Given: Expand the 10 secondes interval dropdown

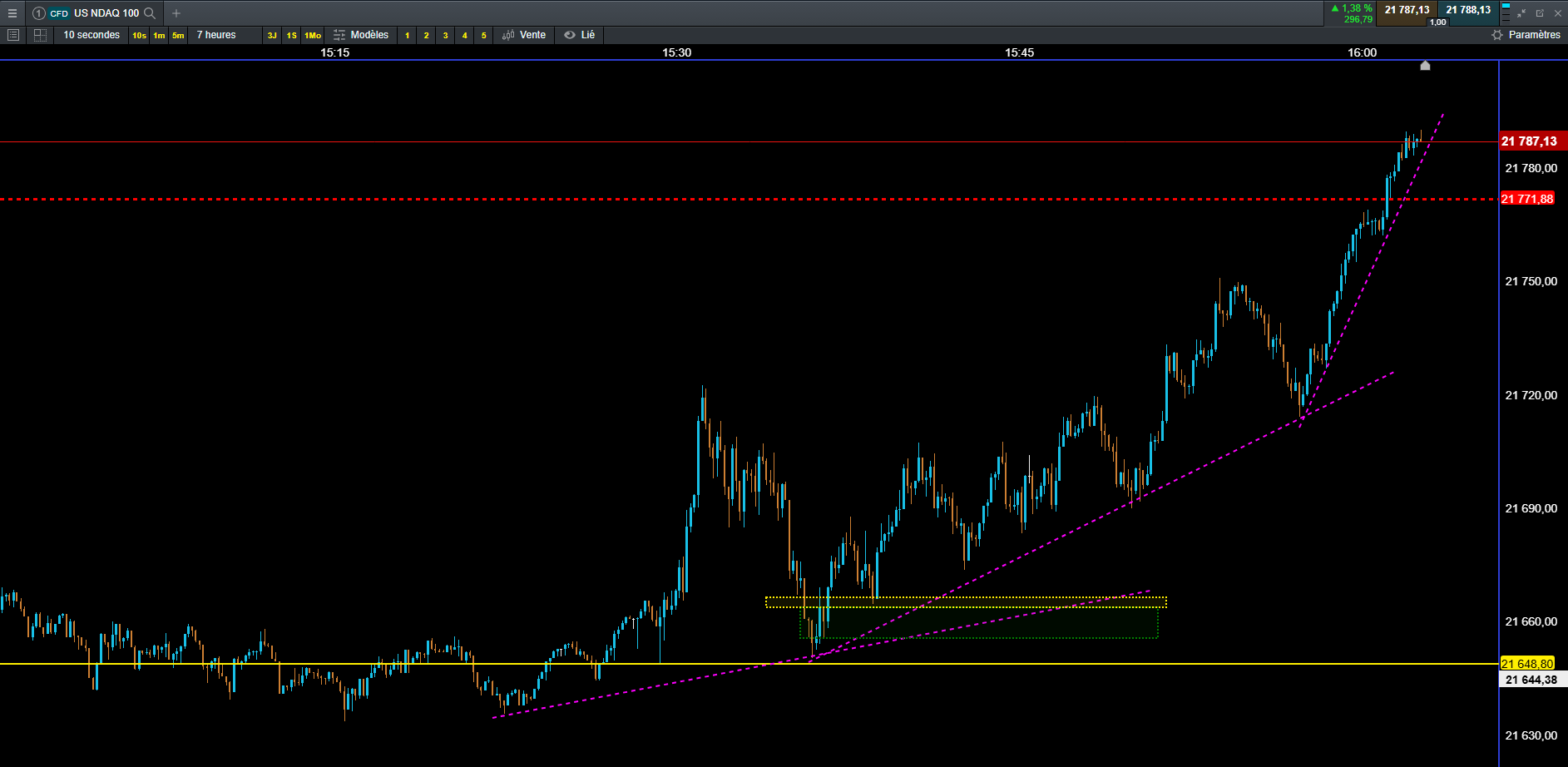Looking at the screenshot, I should pos(92,35).
